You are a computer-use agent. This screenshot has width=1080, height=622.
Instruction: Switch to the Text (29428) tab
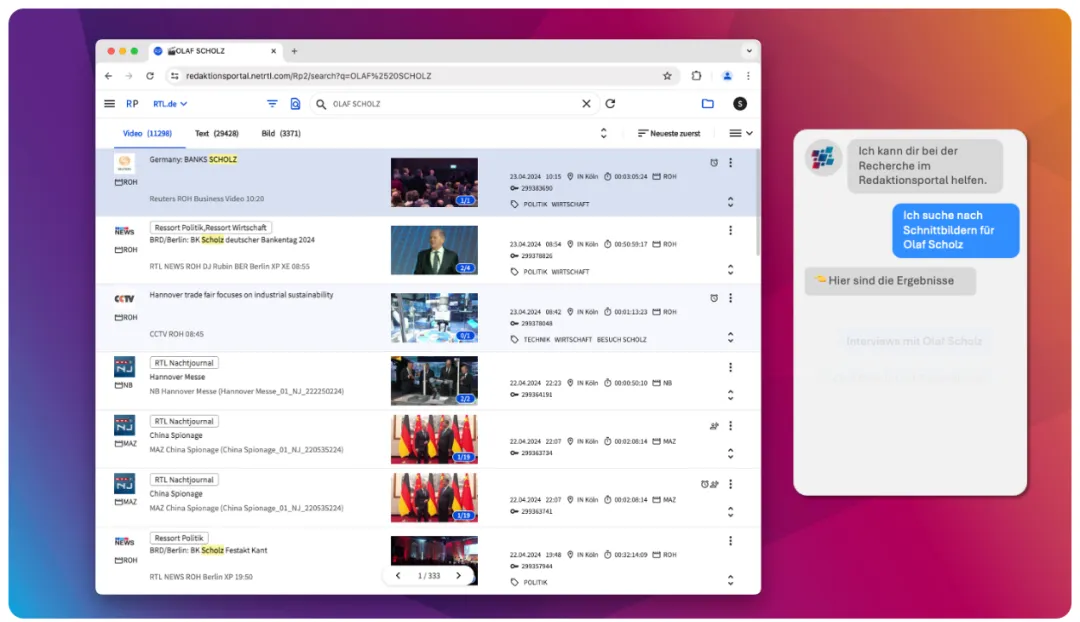click(217, 134)
